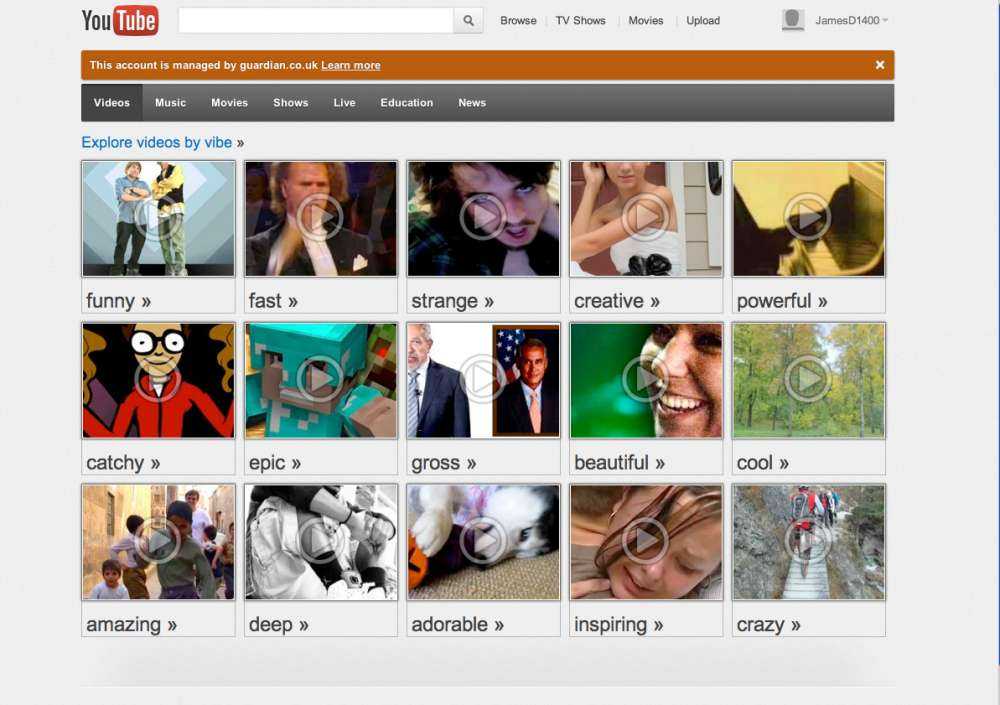Open the 'crazy' cliff stairway thumbnail
1000x705 pixels.
[808, 541]
